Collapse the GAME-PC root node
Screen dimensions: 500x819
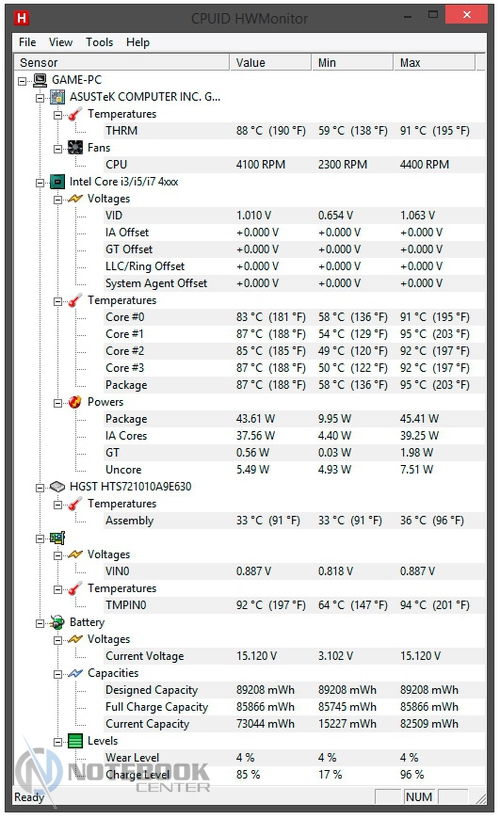pyautogui.click(x=22, y=81)
